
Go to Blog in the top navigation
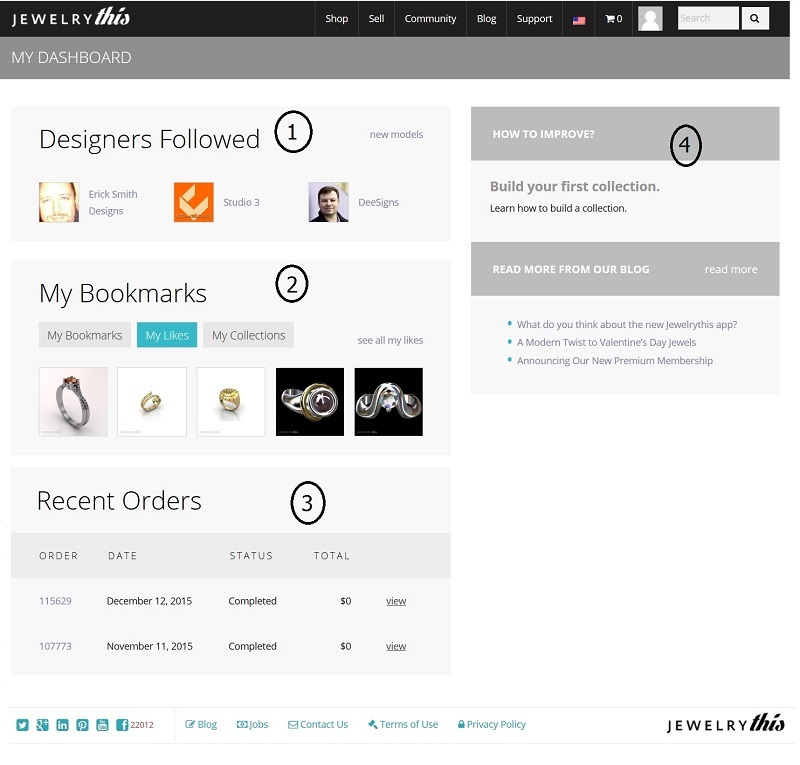click(x=486, y=19)
